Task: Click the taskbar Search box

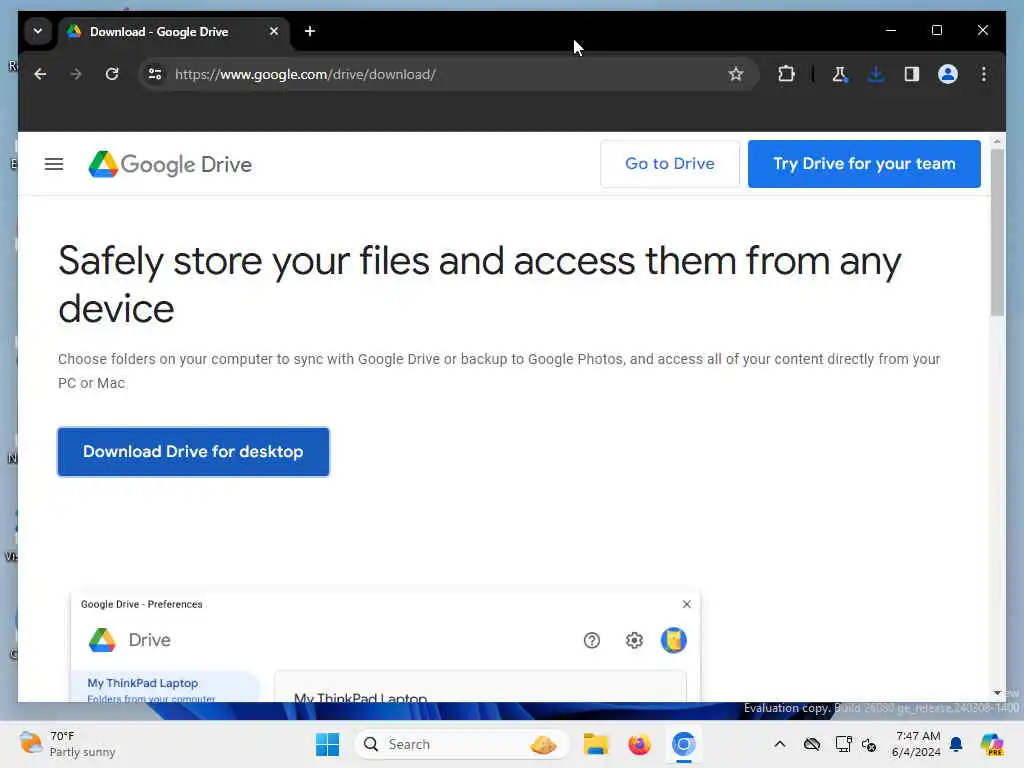Action: point(462,744)
